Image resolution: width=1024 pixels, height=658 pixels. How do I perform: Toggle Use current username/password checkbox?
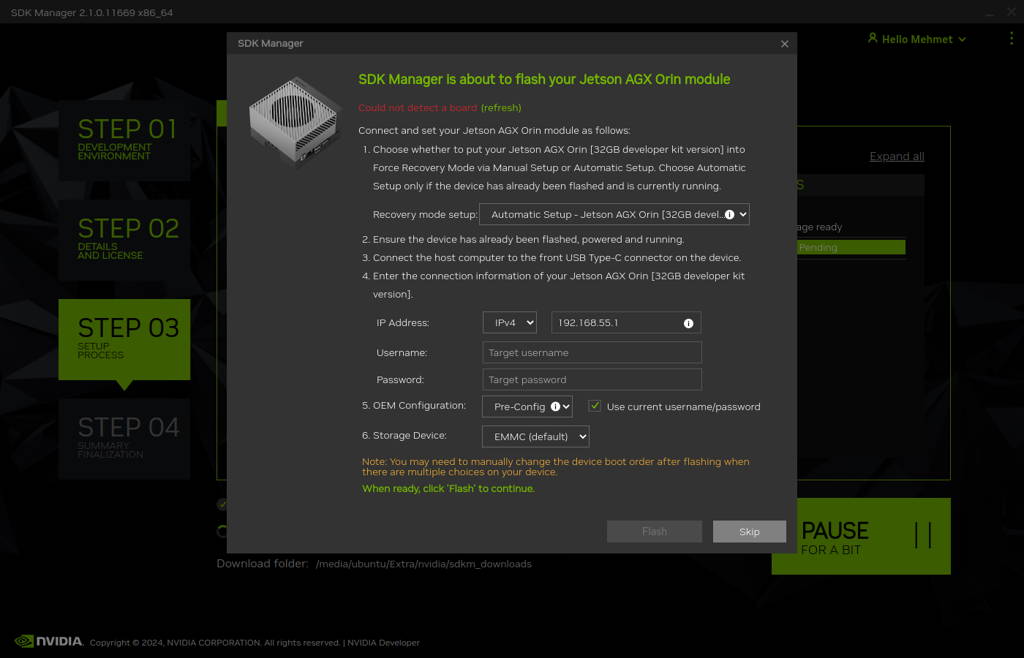click(594, 406)
